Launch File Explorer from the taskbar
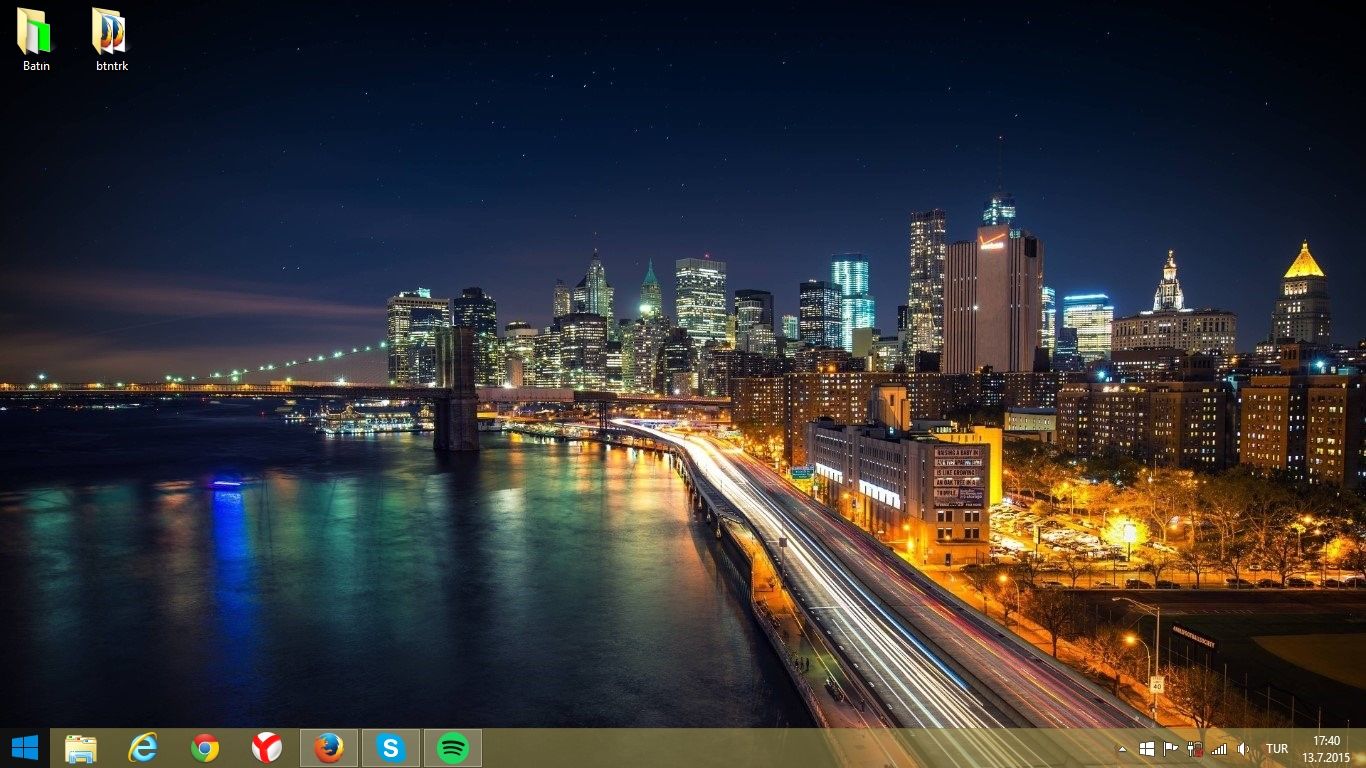1366x768 pixels. coord(81,747)
